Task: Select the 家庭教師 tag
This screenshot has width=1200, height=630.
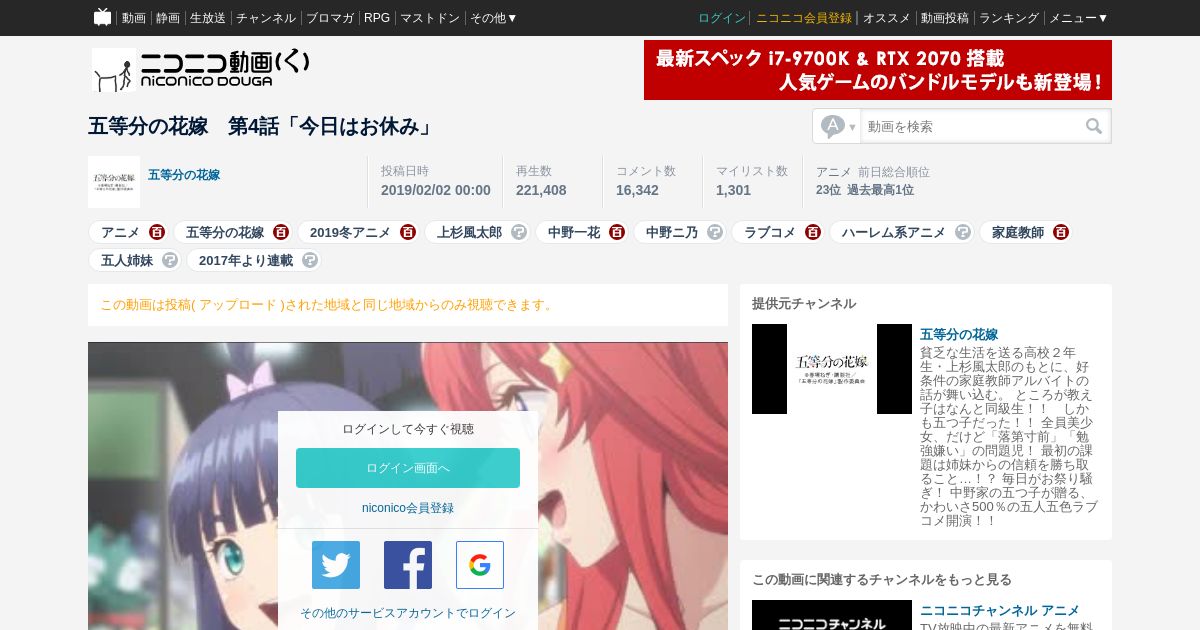Action: tap(1018, 232)
